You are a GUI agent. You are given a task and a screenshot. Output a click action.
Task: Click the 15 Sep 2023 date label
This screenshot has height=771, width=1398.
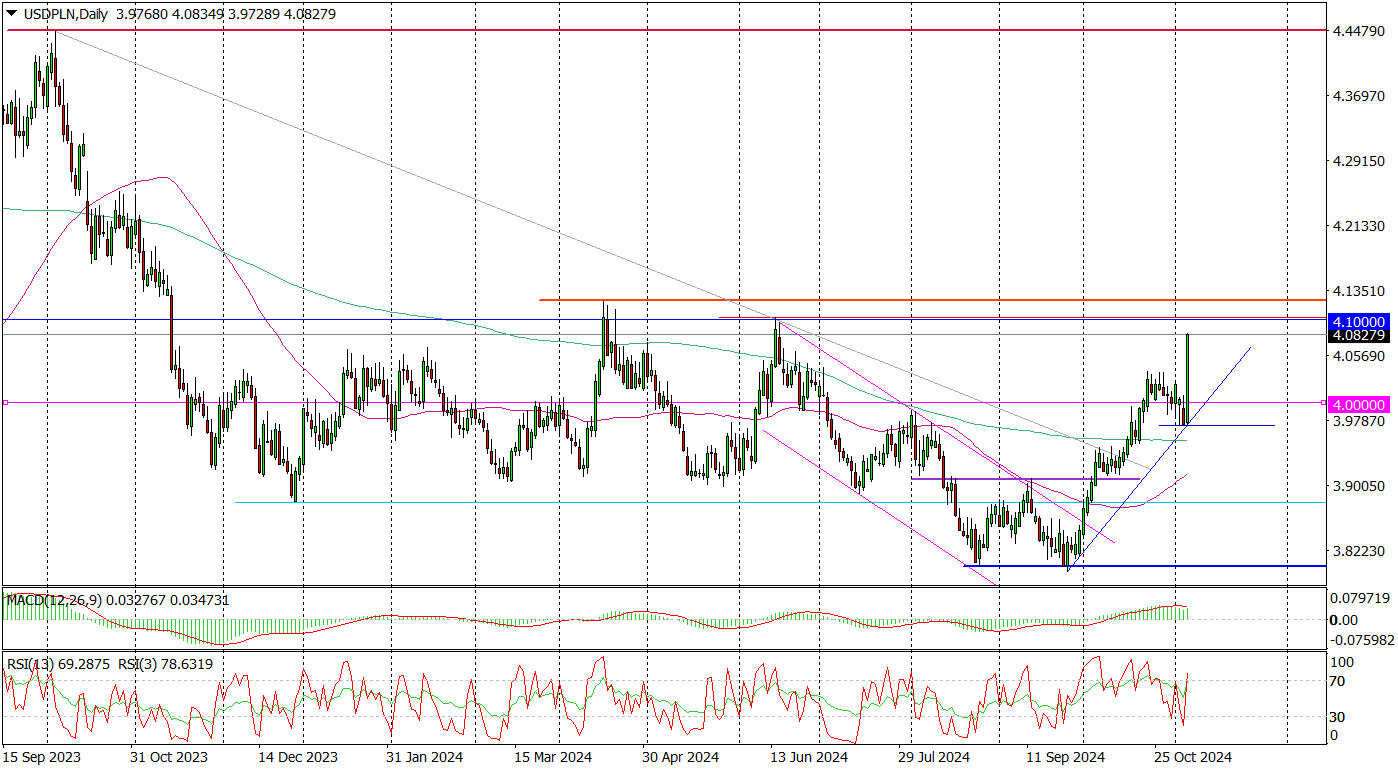click(x=40, y=757)
